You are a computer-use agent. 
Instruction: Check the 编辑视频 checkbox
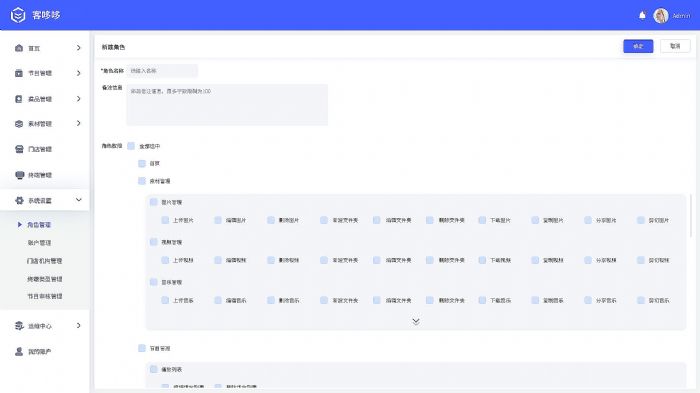218,260
